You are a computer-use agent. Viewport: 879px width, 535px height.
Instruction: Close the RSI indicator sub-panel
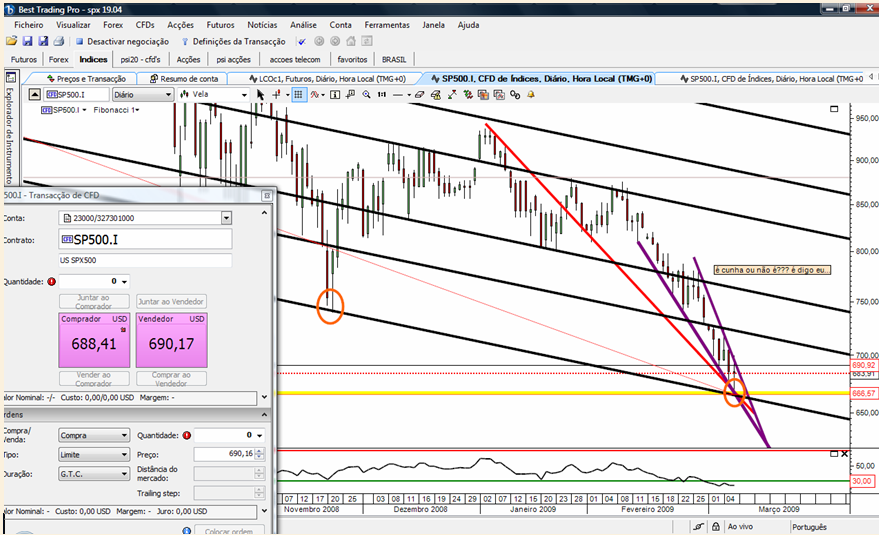[x=844, y=454]
